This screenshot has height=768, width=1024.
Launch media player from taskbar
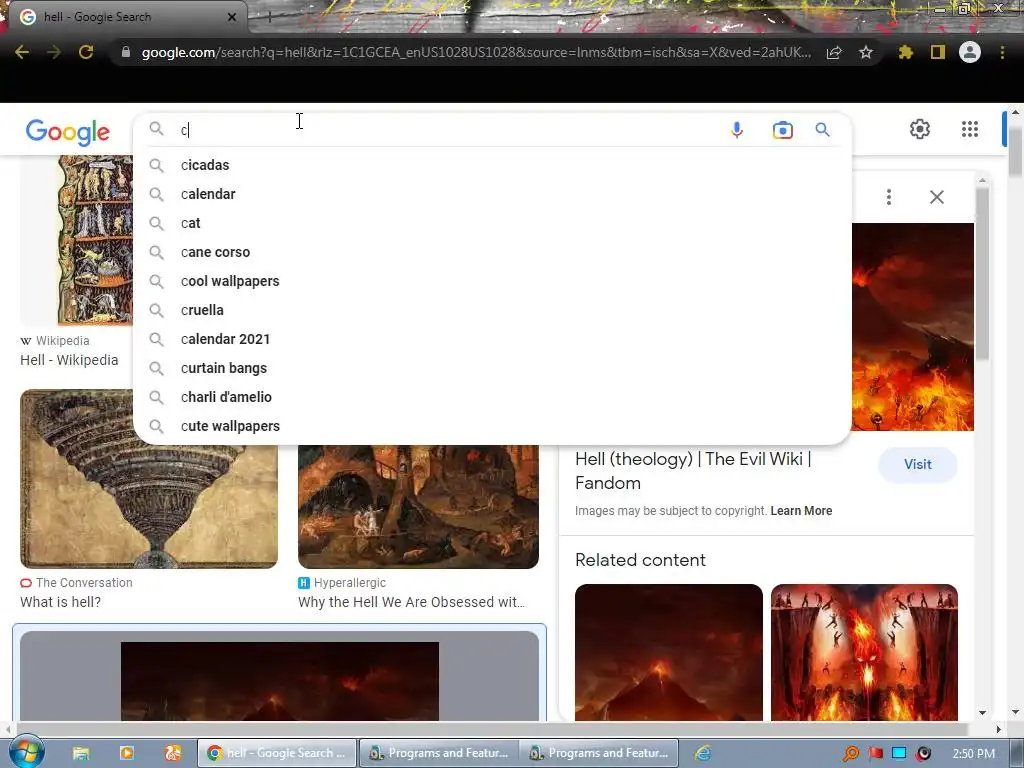(x=127, y=753)
